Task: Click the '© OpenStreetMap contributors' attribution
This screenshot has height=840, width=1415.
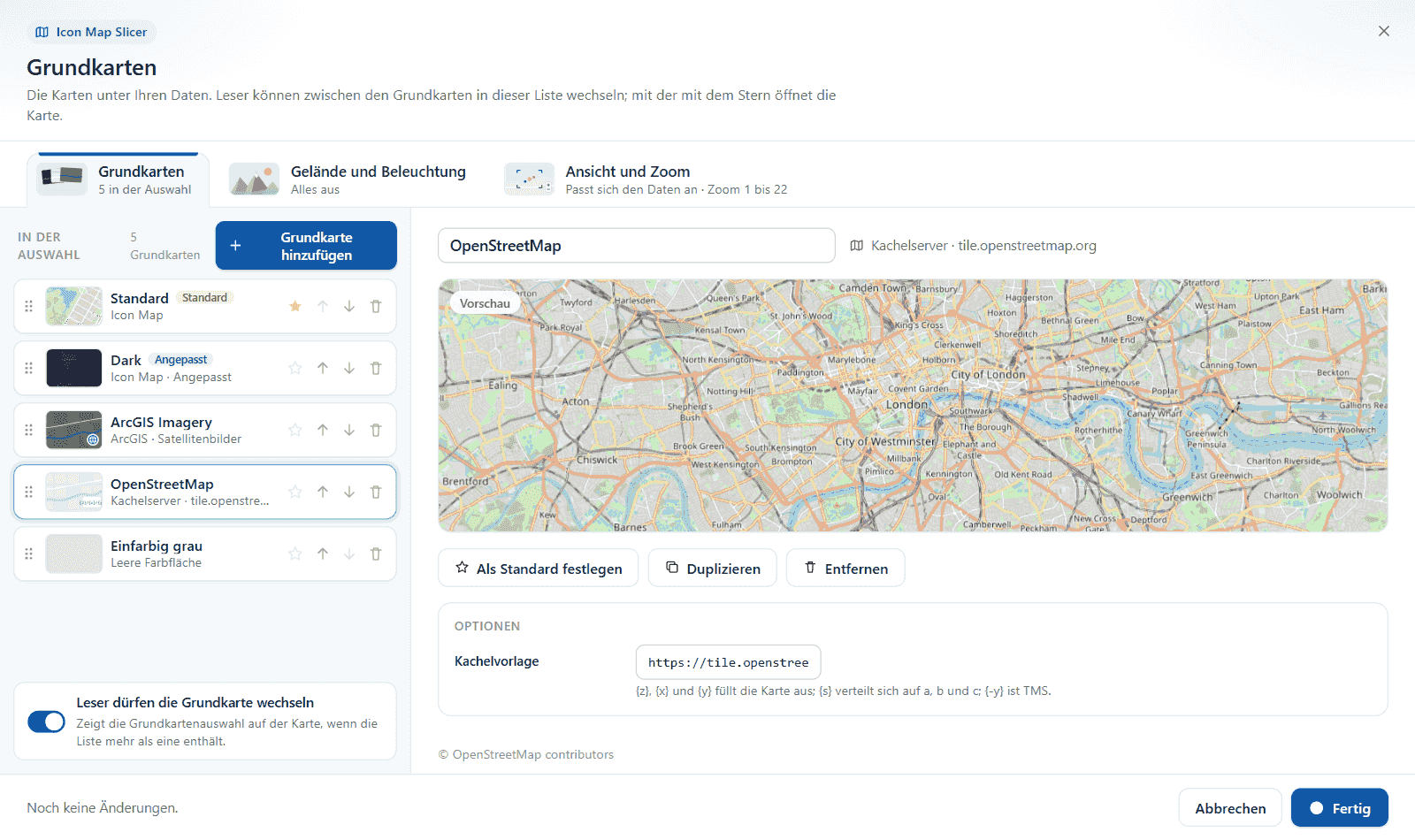Action: pos(526,754)
